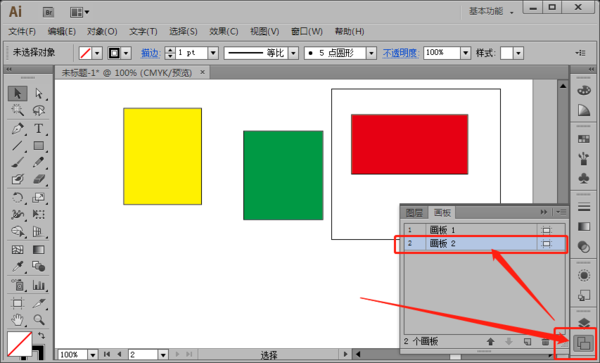600x363 pixels.
Task: Expand the opacity 100% dropdown
Action: tap(465, 53)
